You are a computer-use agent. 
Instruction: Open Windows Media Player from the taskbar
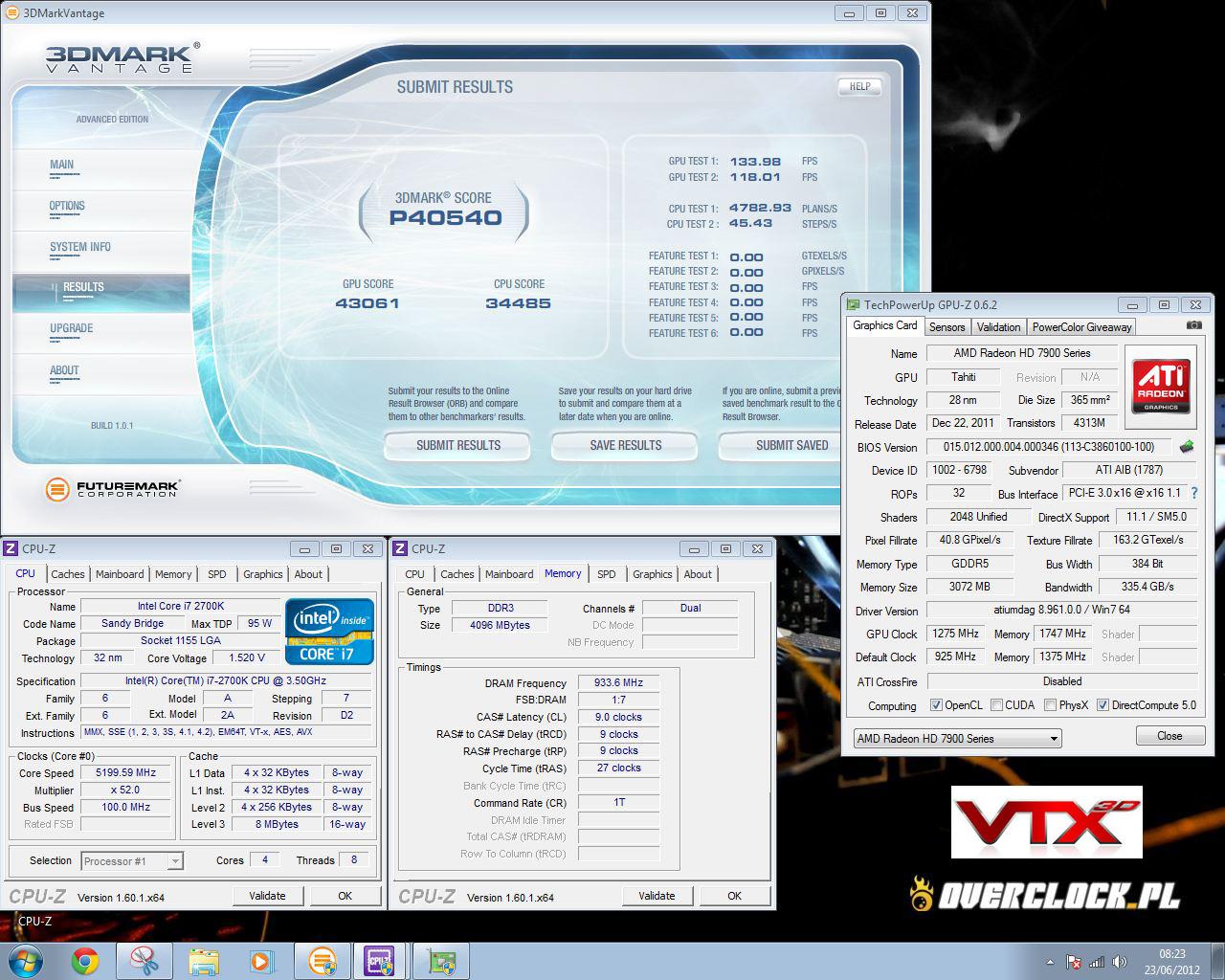(x=262, y=961)
